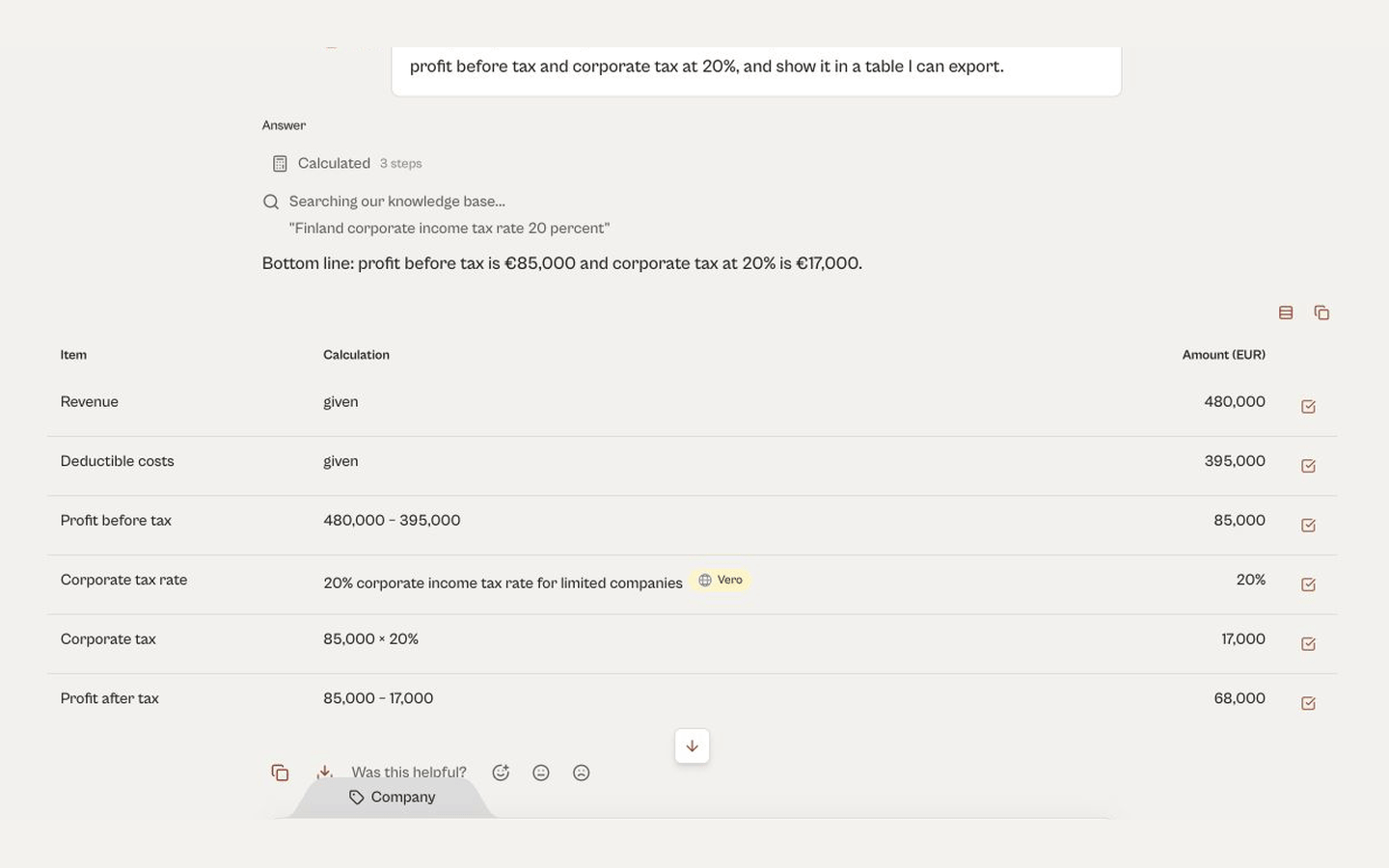Toggle the checkbox for Corporate tax rate row

click(x=1308, y=584)
